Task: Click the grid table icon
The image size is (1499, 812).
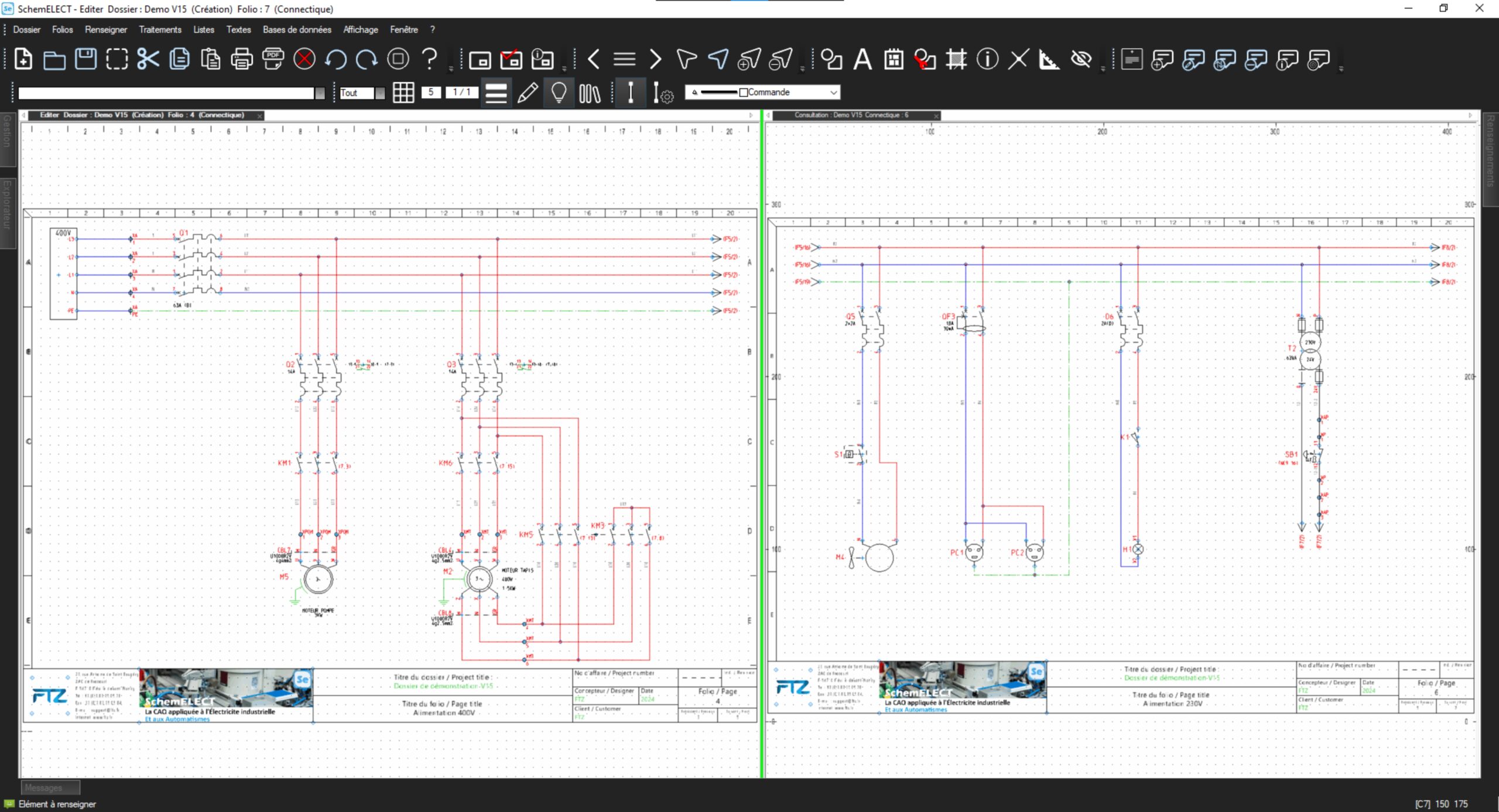Action: coord(403,92)
